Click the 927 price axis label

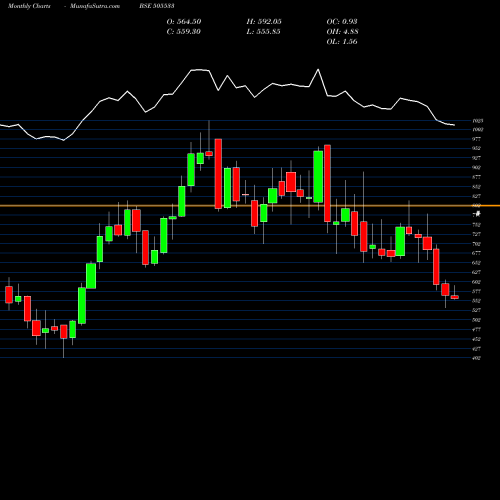pyautogui.click(x=477, y=158)
